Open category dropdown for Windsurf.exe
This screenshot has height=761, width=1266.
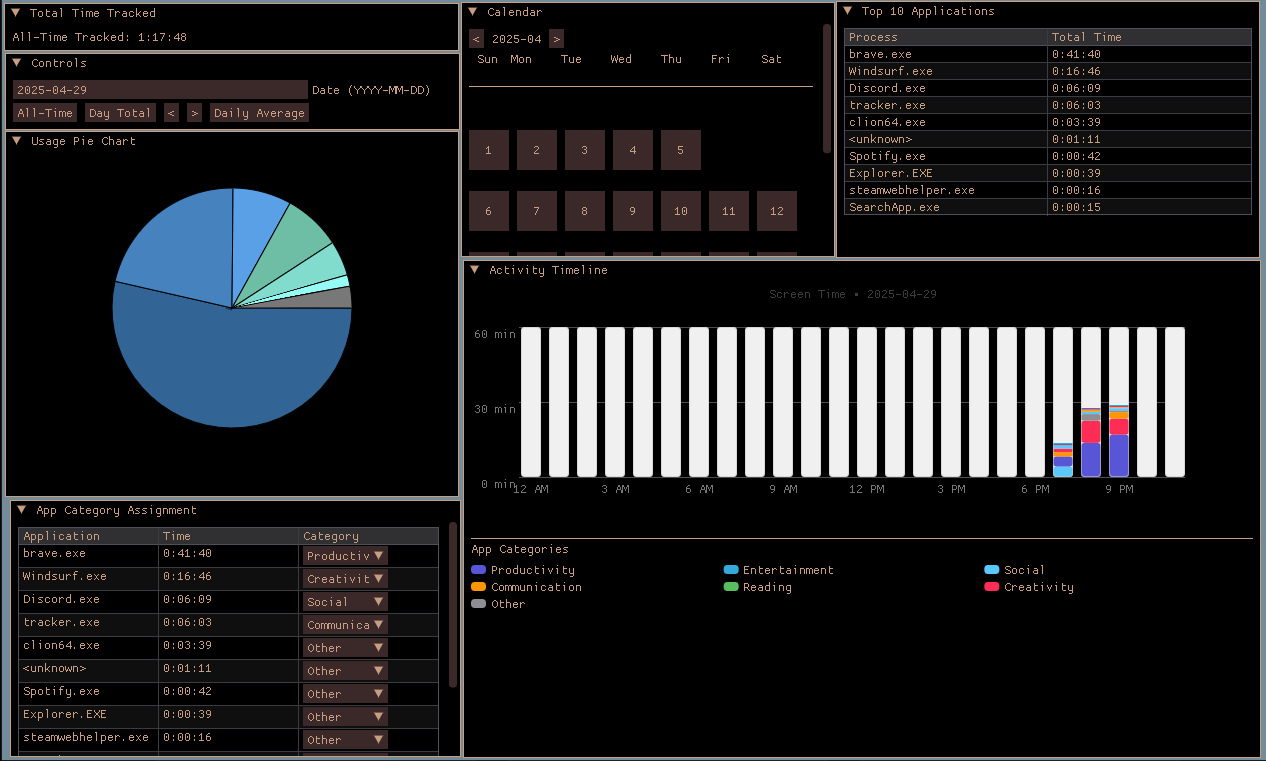pos(345,579)
